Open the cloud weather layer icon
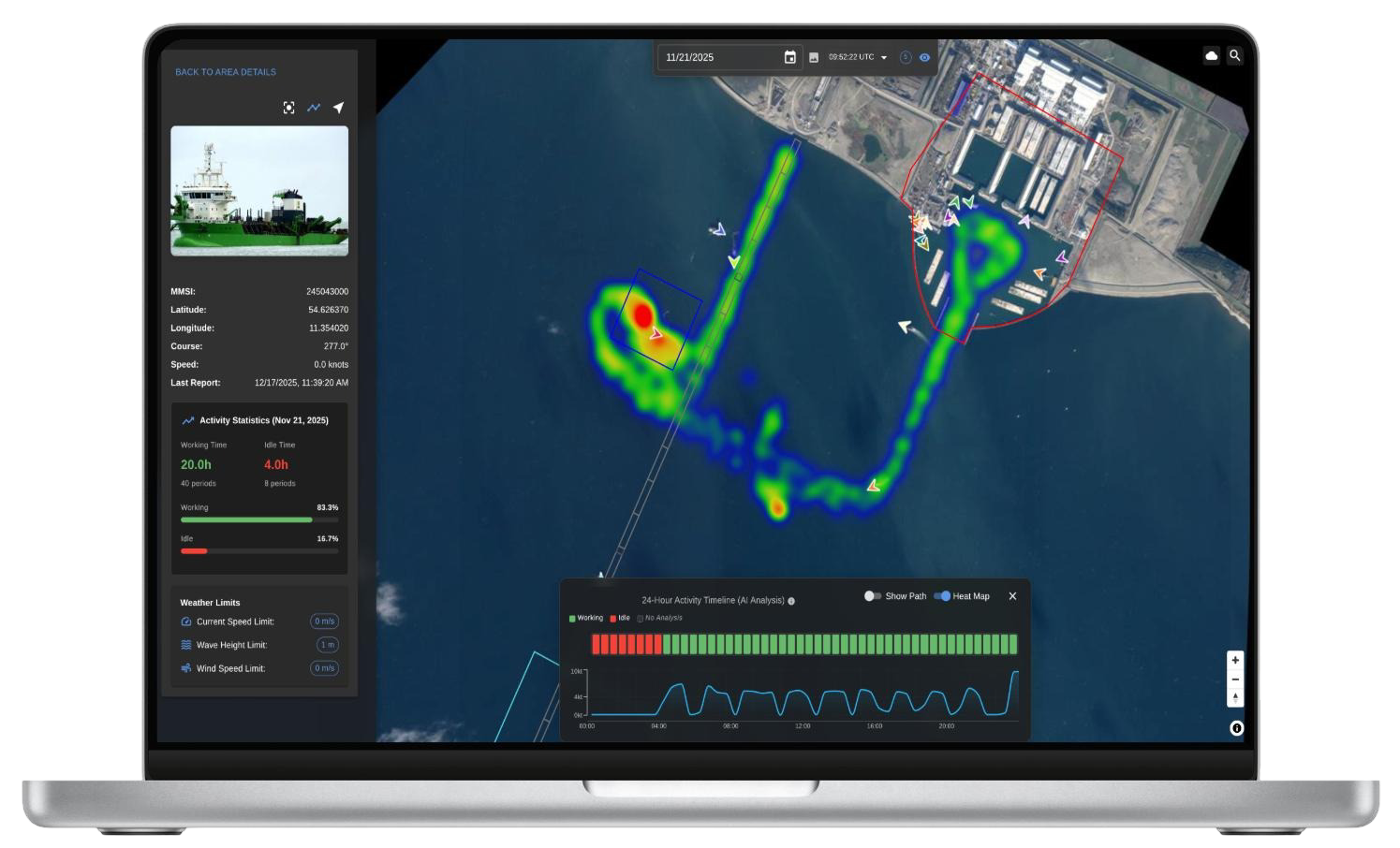The image size is (1400, 848). tap(1211, 56)
